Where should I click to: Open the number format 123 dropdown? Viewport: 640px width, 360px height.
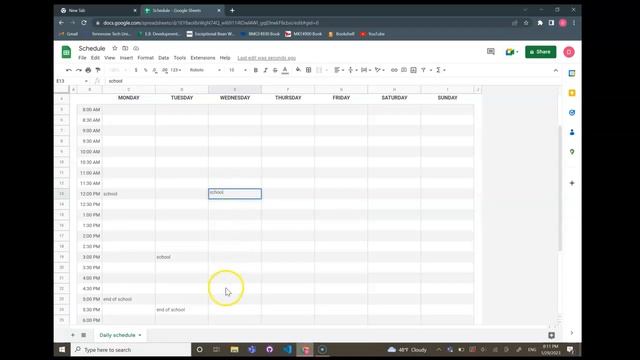176,70
